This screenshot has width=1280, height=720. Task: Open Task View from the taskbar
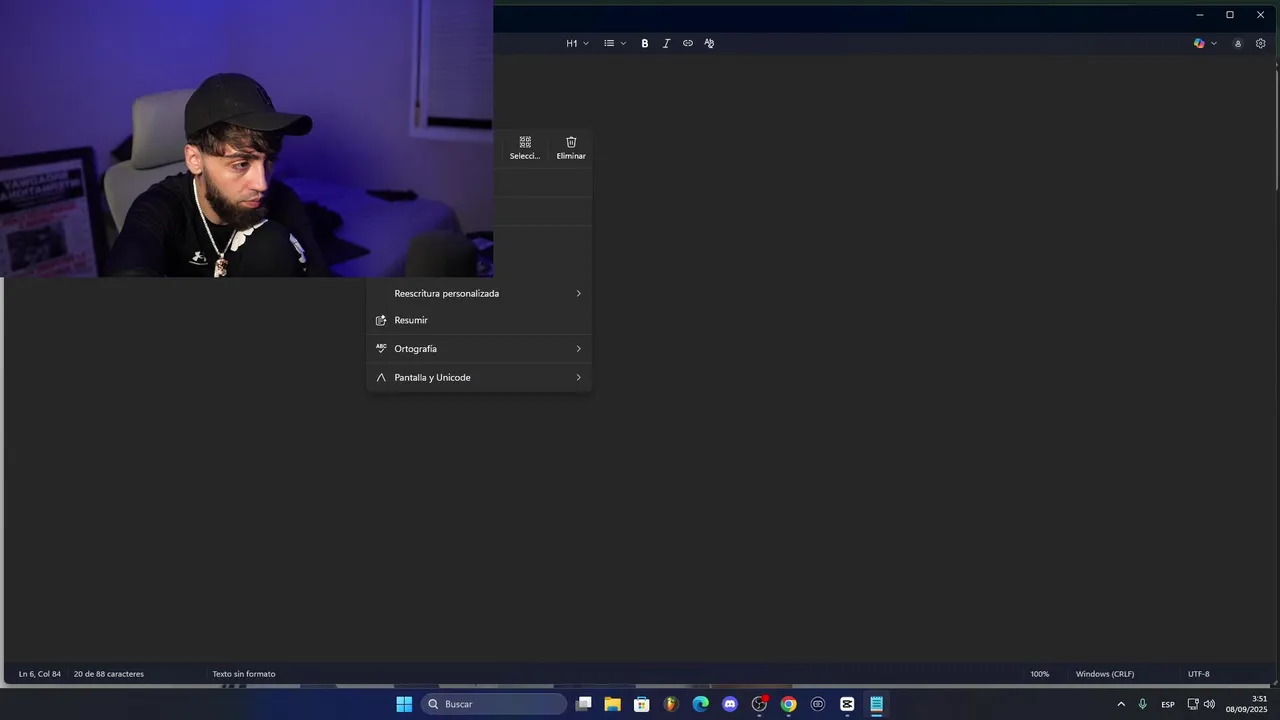point(584,704)
